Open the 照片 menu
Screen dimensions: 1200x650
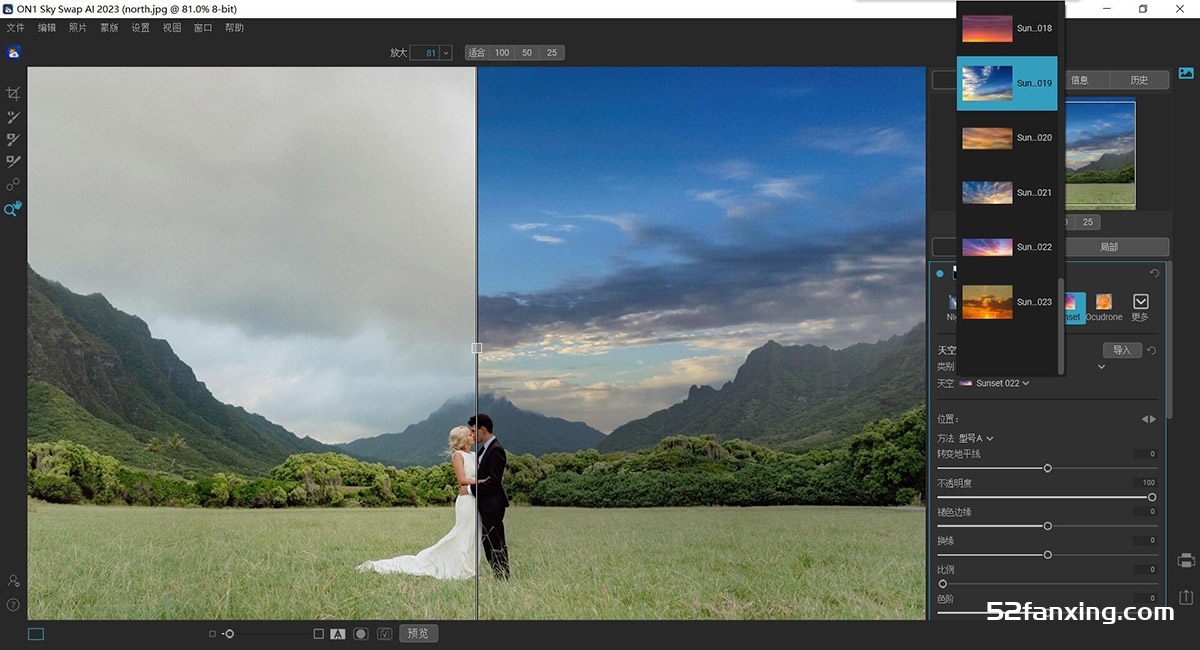pyautogui.click(x=78, y=28)
